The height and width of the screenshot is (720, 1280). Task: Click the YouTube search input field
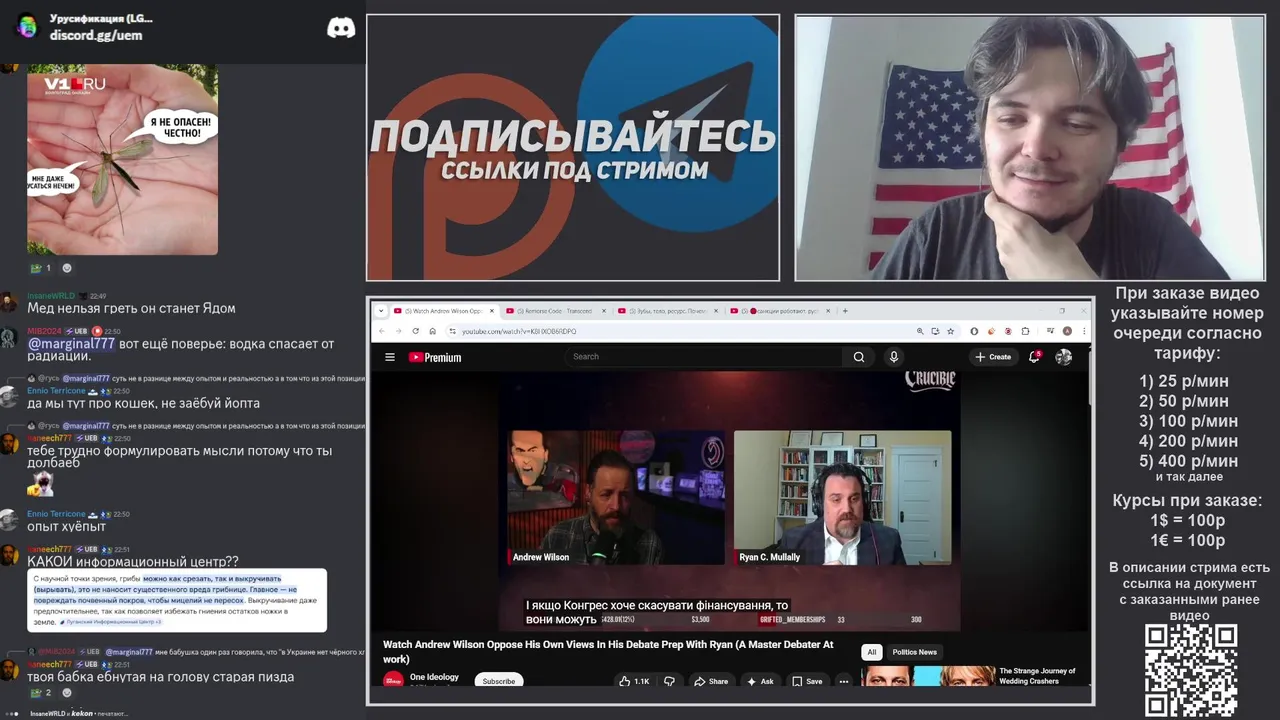click(x=705, y=357)
